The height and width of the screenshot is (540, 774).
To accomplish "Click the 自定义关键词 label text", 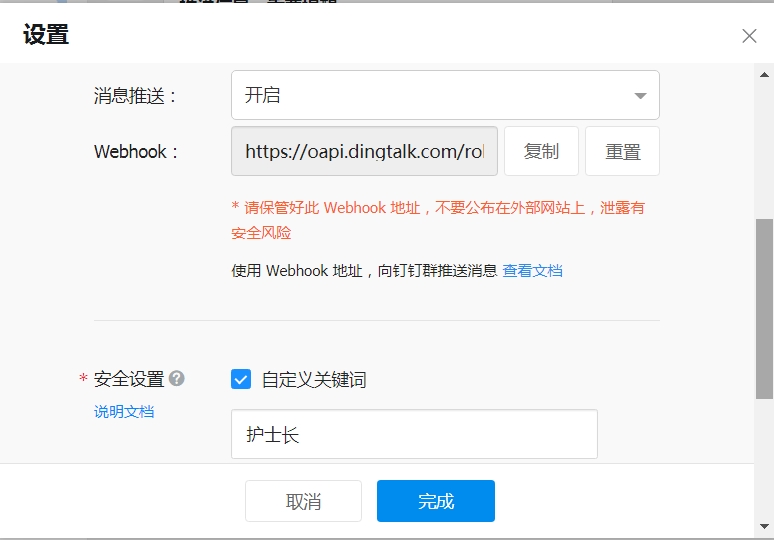I will pos(314,379).
